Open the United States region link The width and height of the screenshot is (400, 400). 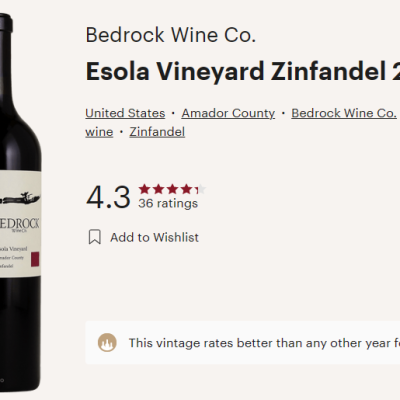125,113
